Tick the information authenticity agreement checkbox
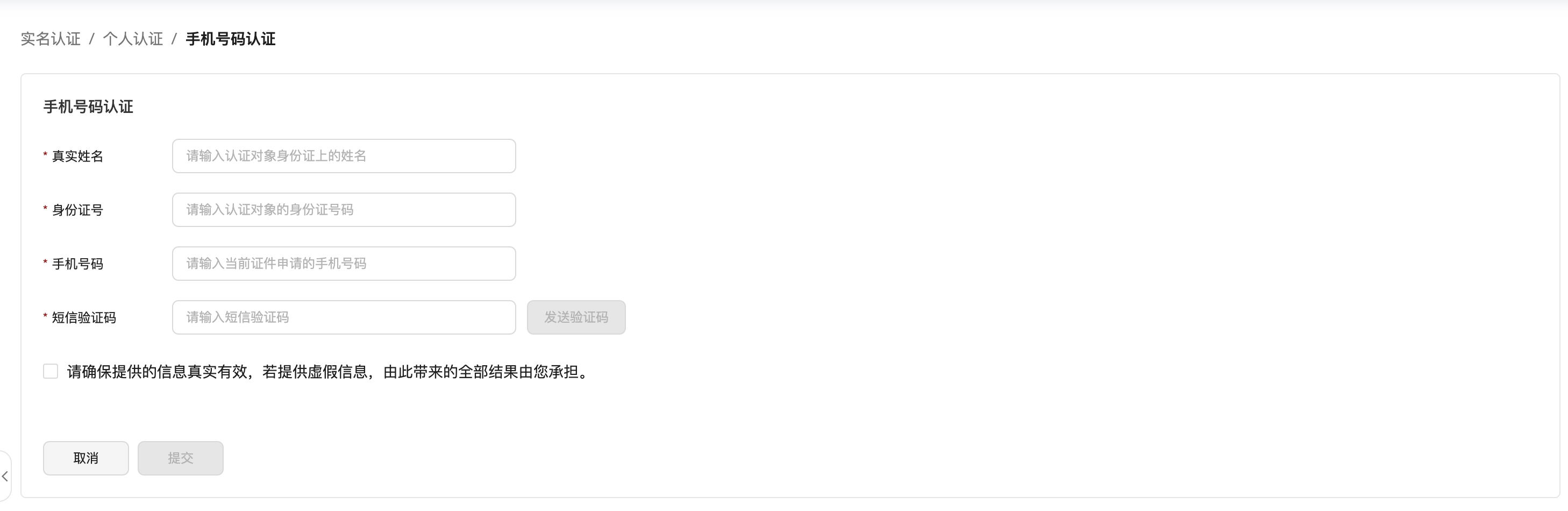The height and width of the screenshot is (511, 1568). (x=51, y=372)
